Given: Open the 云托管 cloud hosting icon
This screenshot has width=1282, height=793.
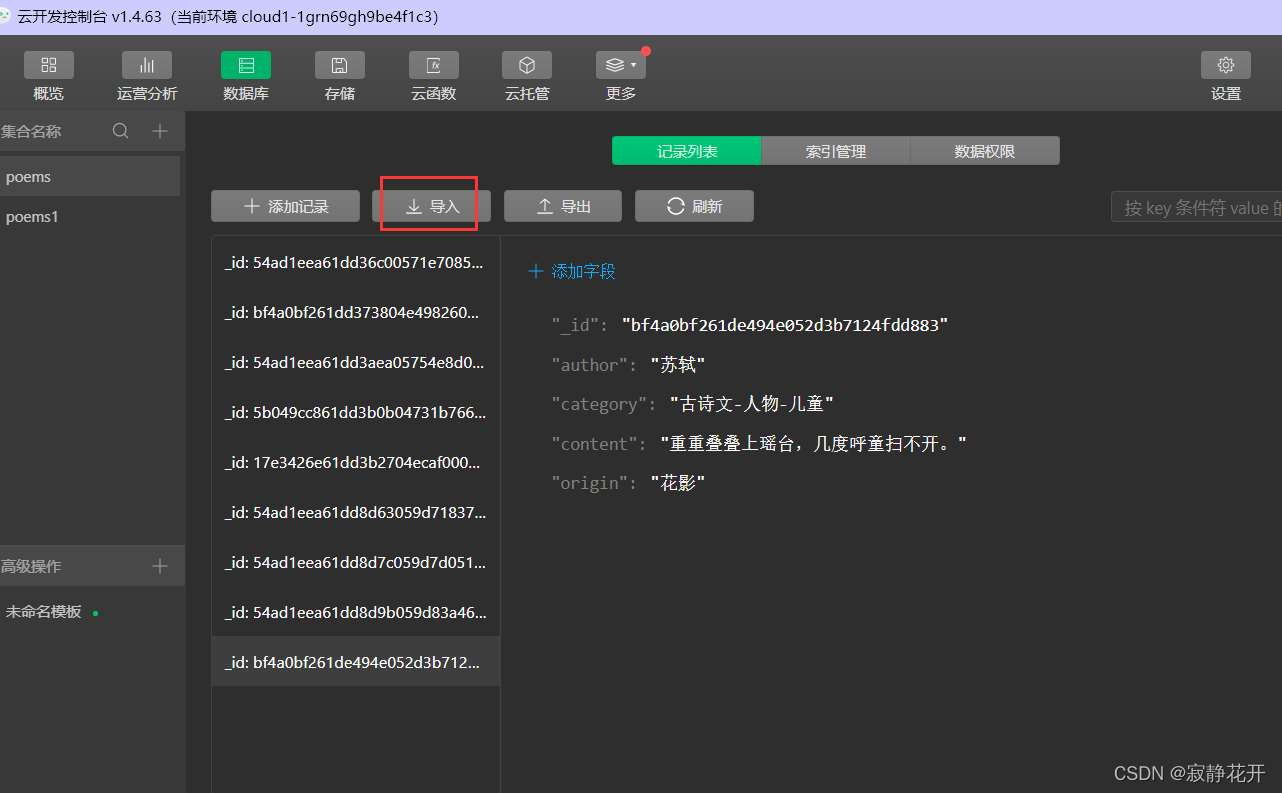Looking at the screenshot, I should pyautogui.click(x=527, y=66).
